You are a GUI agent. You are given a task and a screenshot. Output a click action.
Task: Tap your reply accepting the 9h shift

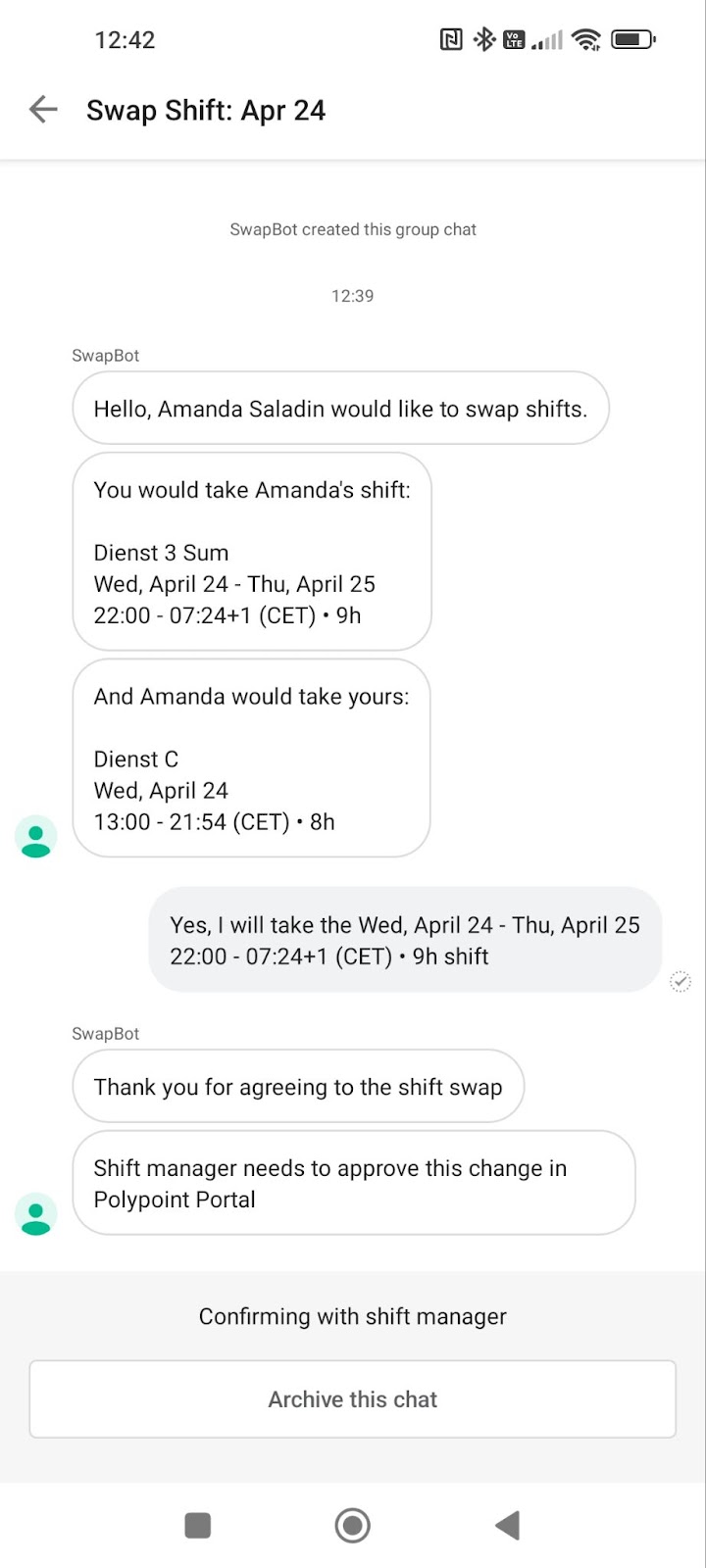tap(405, 941)
